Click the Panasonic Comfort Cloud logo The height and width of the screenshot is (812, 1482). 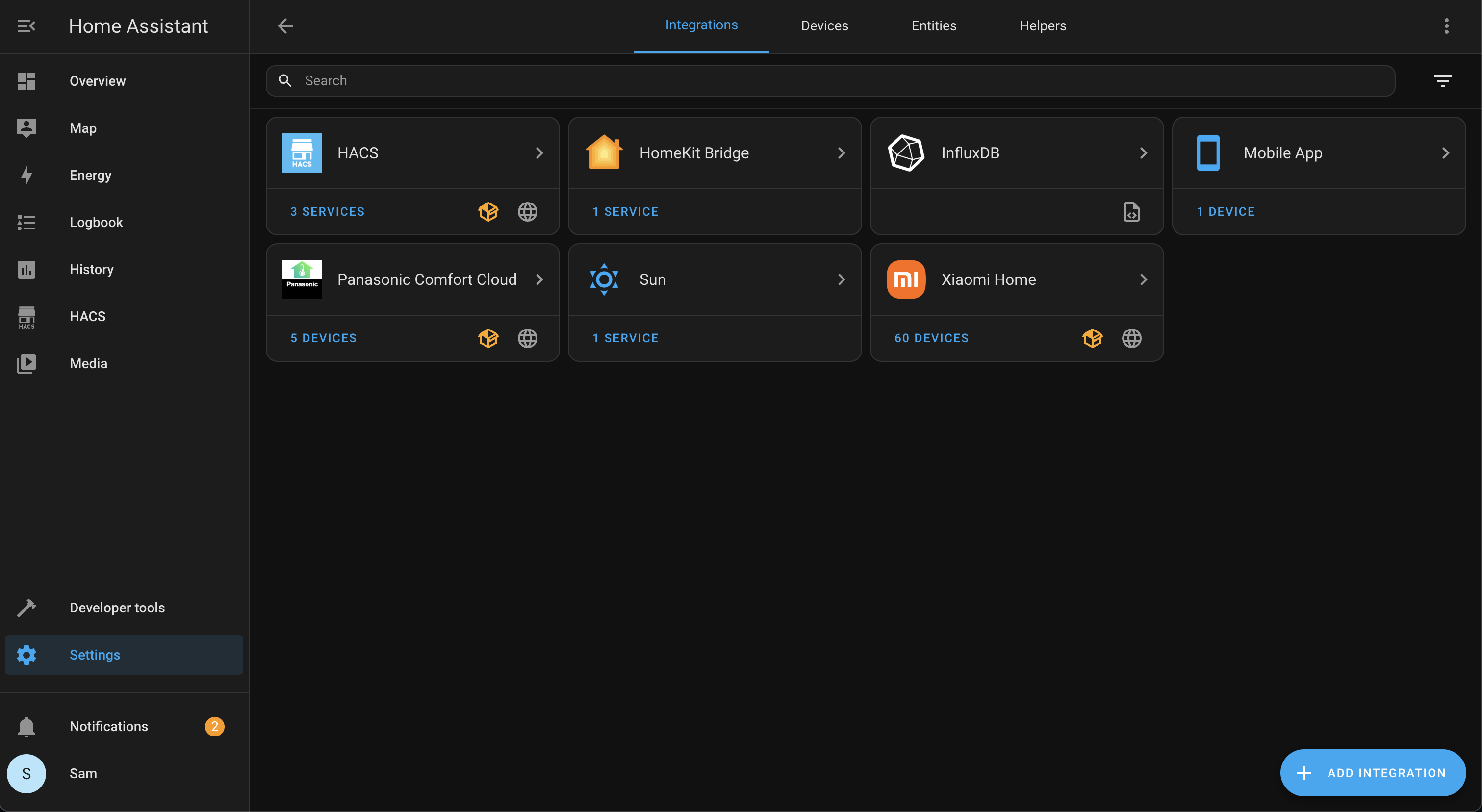point(302,279)
